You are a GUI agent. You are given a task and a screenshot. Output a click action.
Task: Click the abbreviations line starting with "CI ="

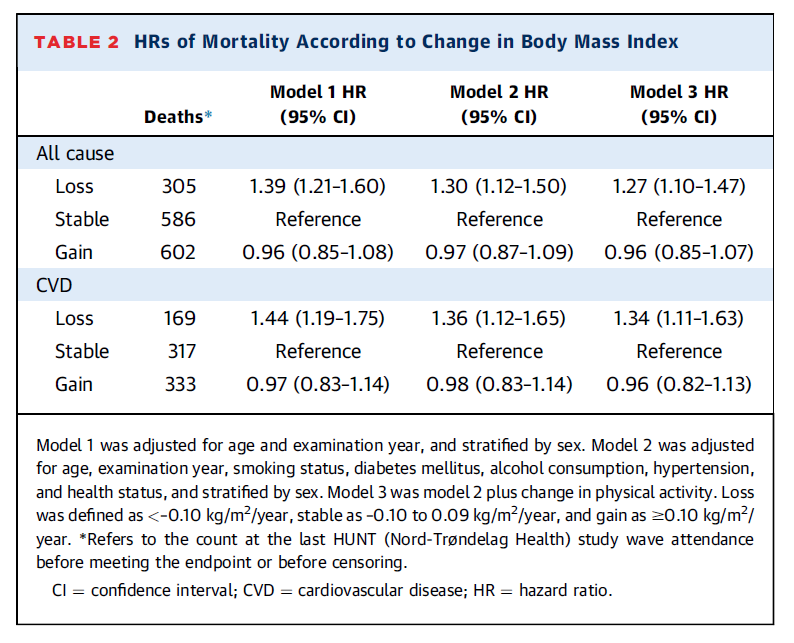pyautogui.click(x=331, y=590)
